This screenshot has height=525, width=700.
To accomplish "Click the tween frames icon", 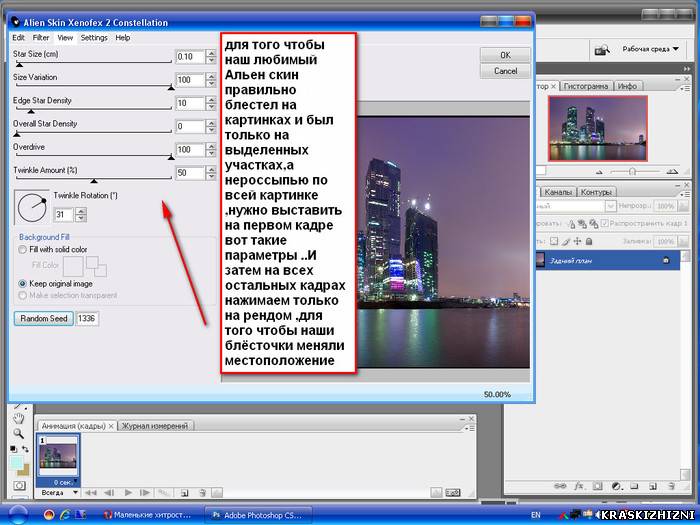I will click(163, 493).
